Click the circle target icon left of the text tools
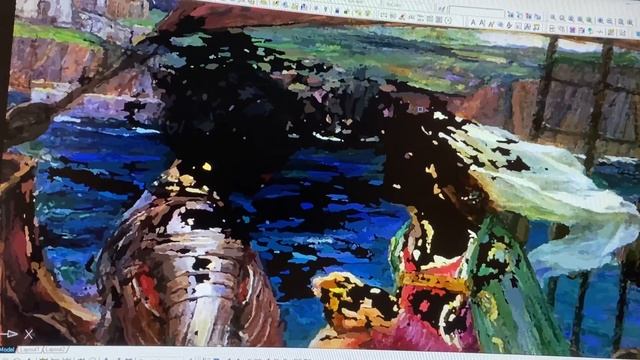 pyautogui.click(x=448, y=20)
